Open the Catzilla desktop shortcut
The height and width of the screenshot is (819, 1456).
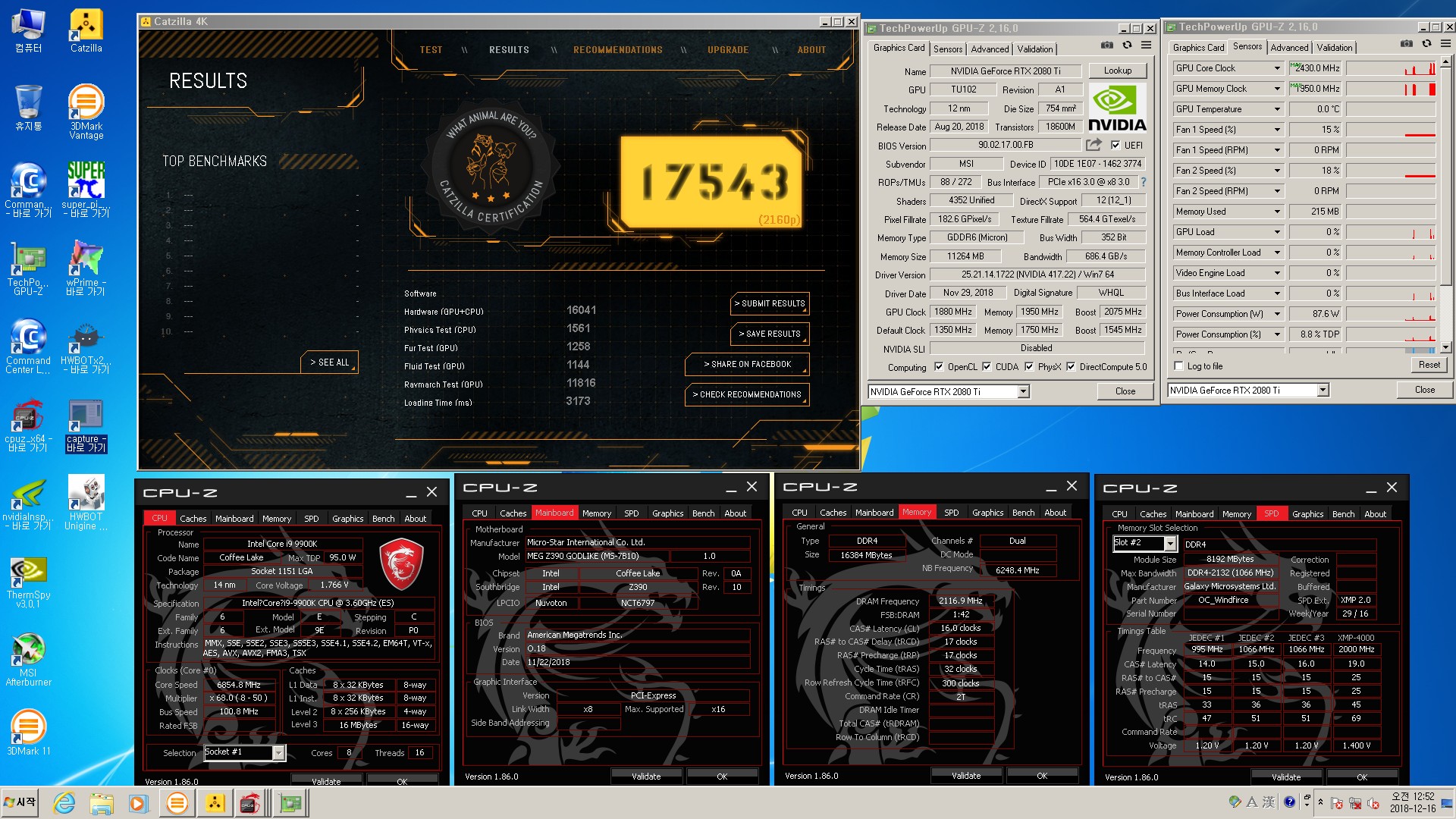pos(86,31)
